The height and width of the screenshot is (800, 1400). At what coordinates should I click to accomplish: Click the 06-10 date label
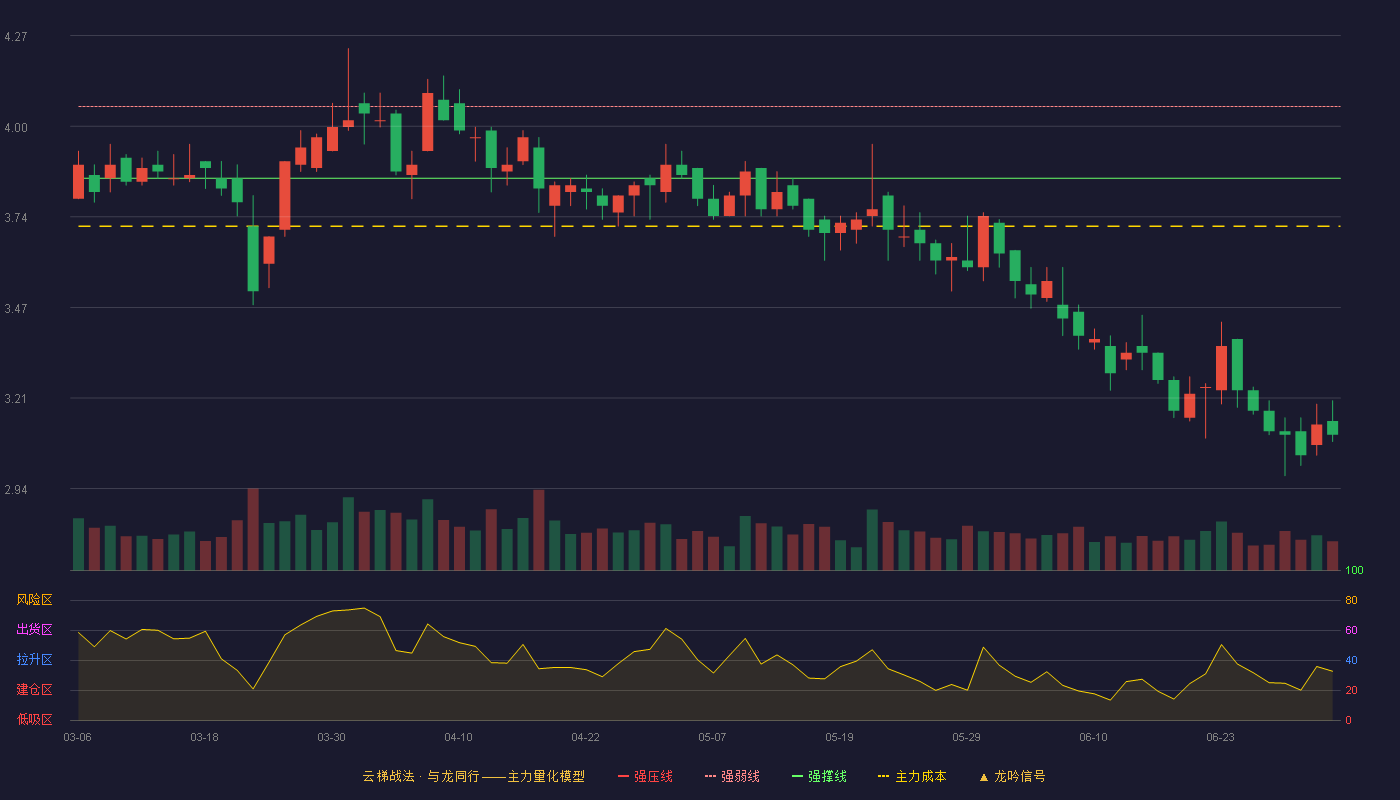pos(1093,737)
